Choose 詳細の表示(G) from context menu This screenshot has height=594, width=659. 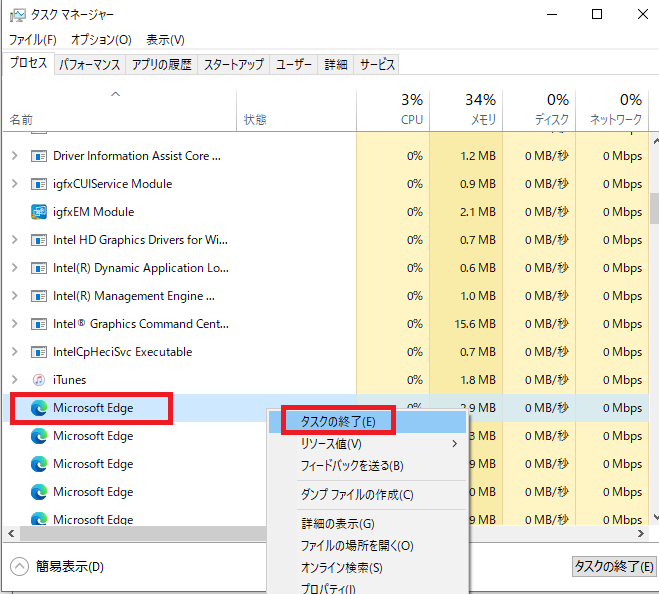(367, 524)
